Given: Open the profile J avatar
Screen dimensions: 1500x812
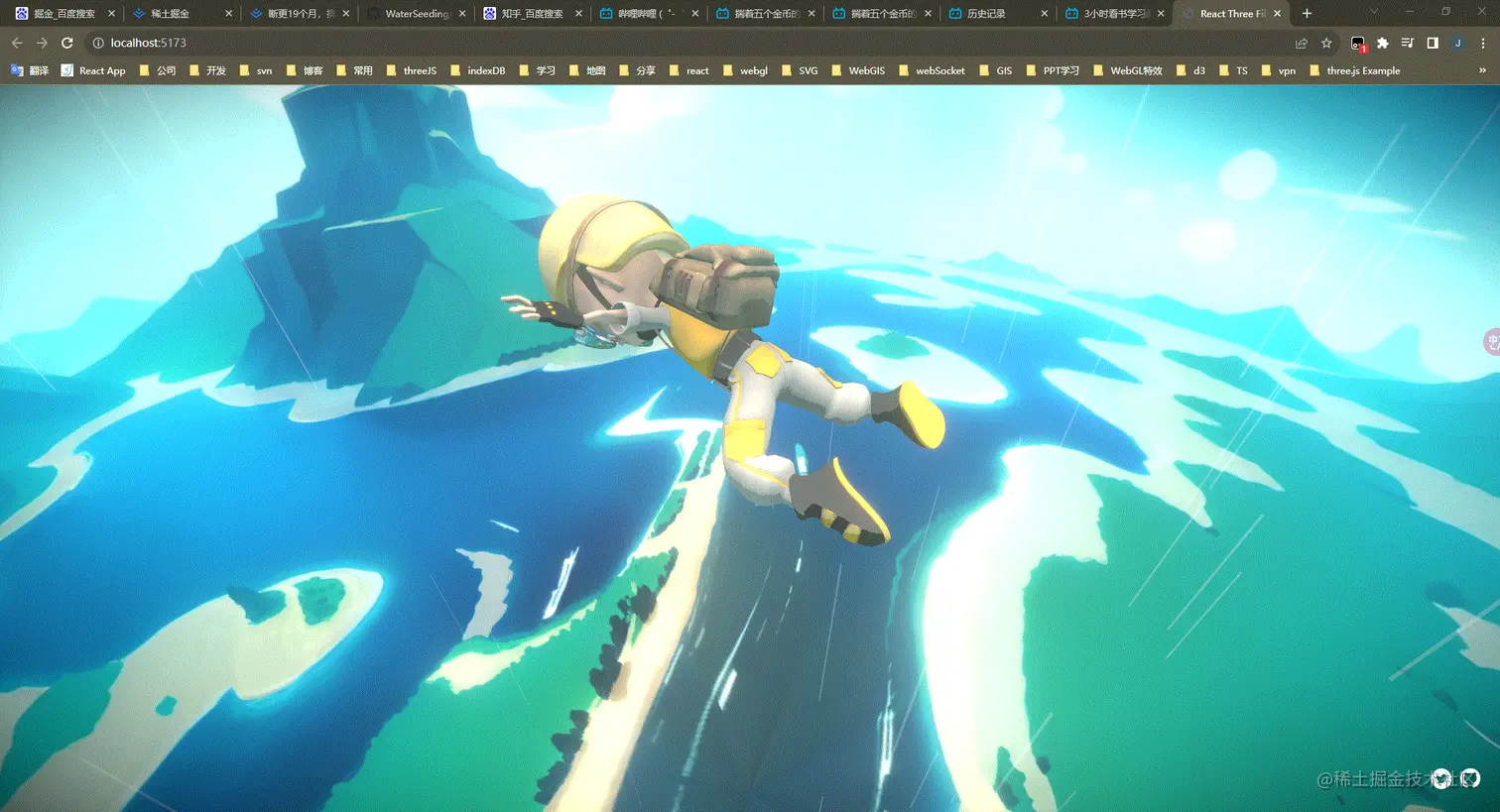Looking at the screenshot, I should 1457,43.
